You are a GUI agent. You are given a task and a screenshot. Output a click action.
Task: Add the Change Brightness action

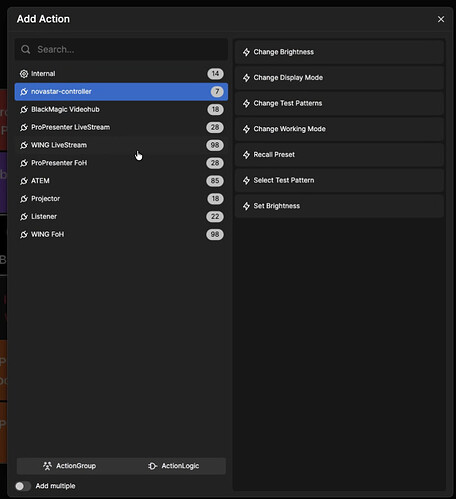tap(339, 52)
